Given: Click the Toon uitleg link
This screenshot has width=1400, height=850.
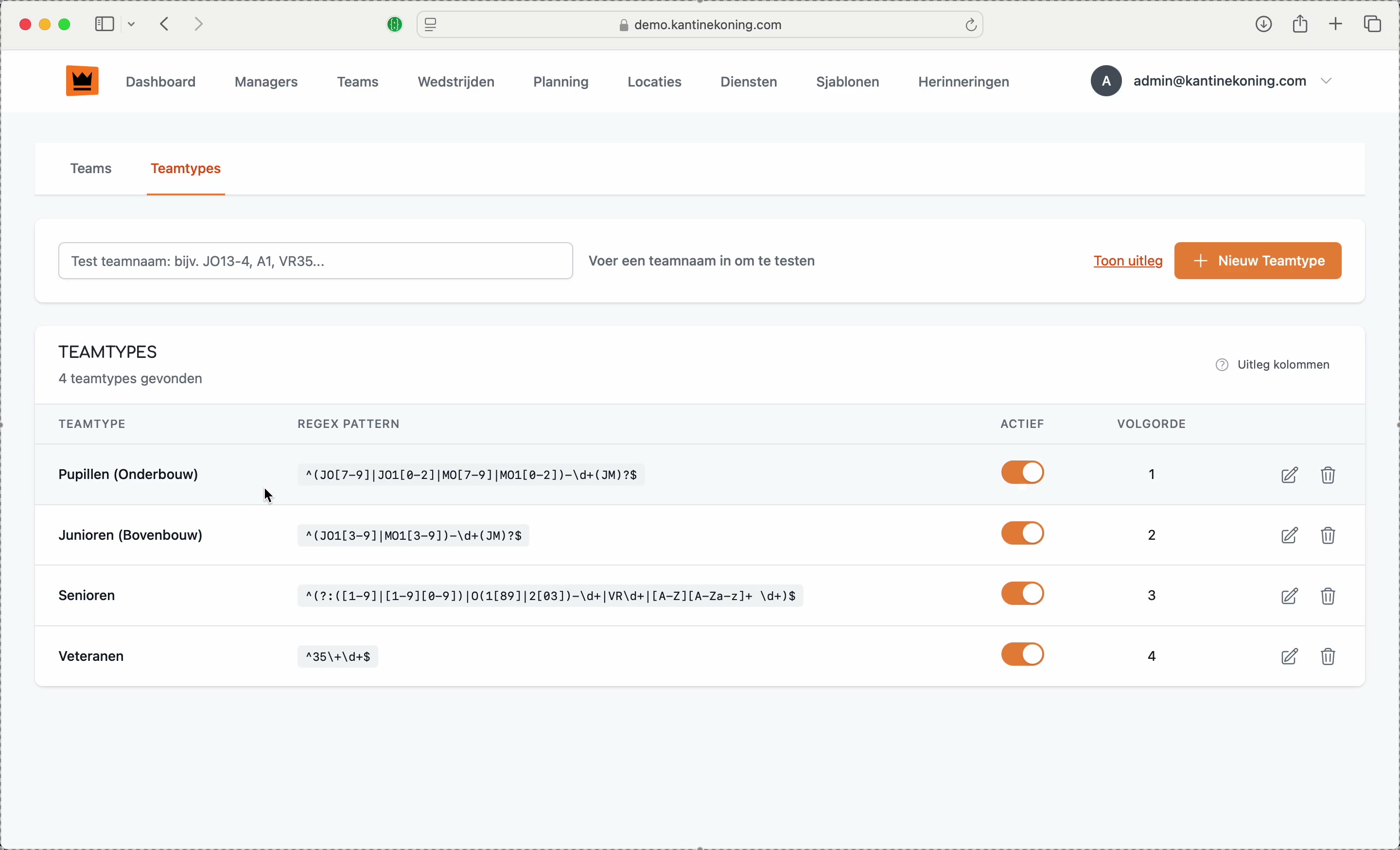Looking at the screenshot, I should [1127, 261].
